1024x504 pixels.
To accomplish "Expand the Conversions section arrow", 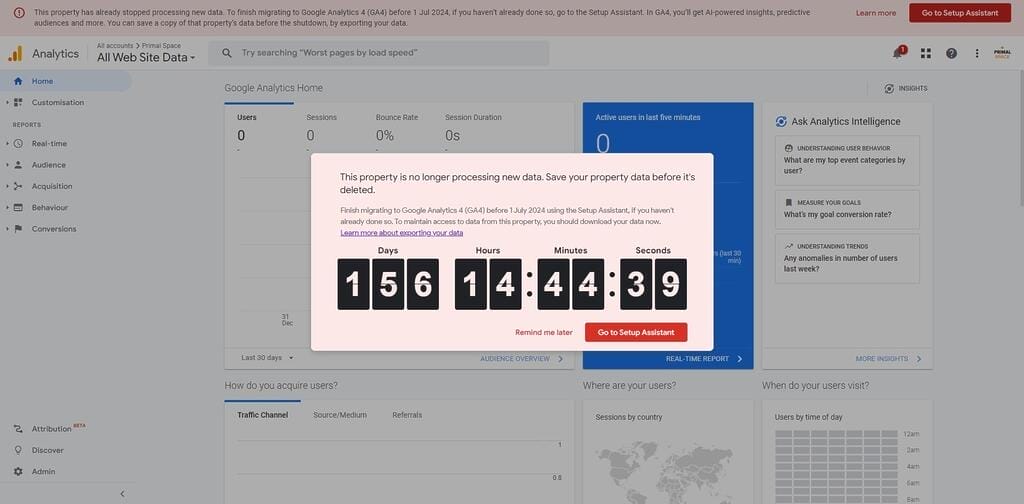I will point(7,229).
